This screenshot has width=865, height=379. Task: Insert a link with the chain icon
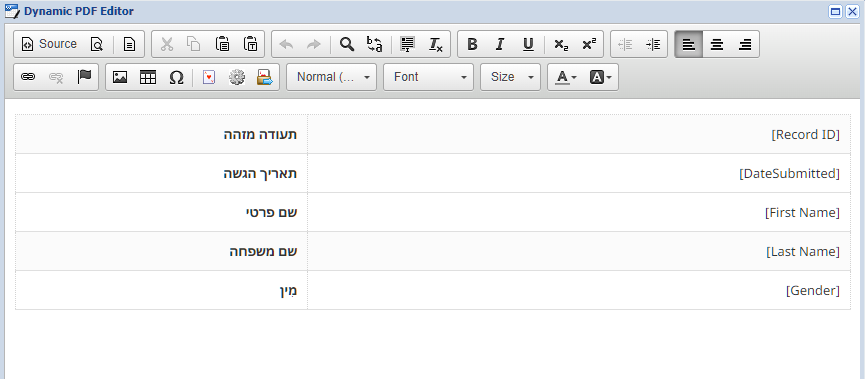(x=28, y=77)
